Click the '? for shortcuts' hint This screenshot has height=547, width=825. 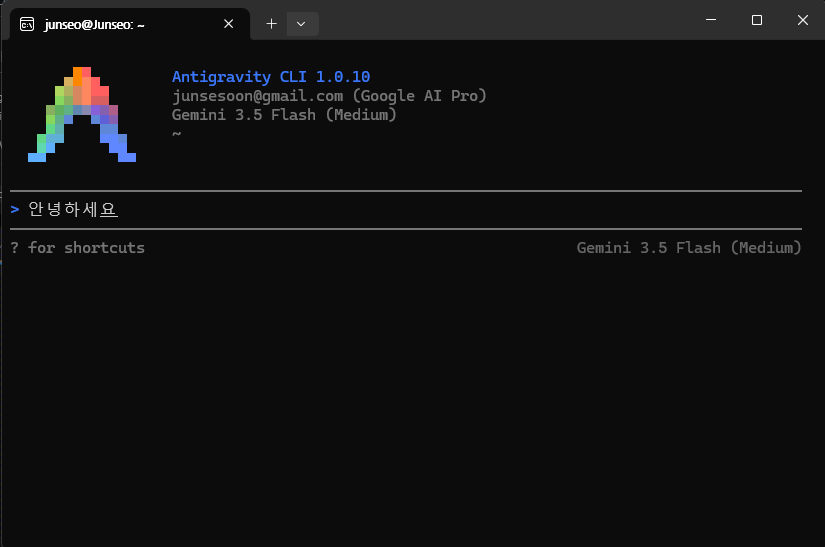[x=77, y=248]
